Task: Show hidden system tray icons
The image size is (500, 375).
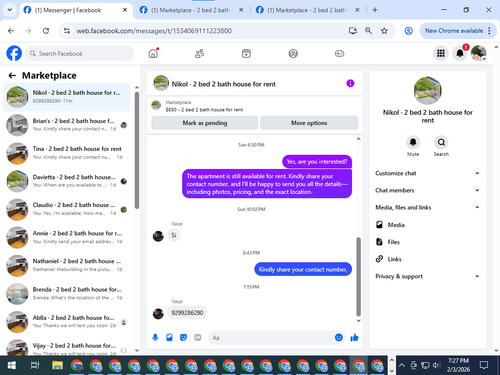Action: (x=402, y=365)
